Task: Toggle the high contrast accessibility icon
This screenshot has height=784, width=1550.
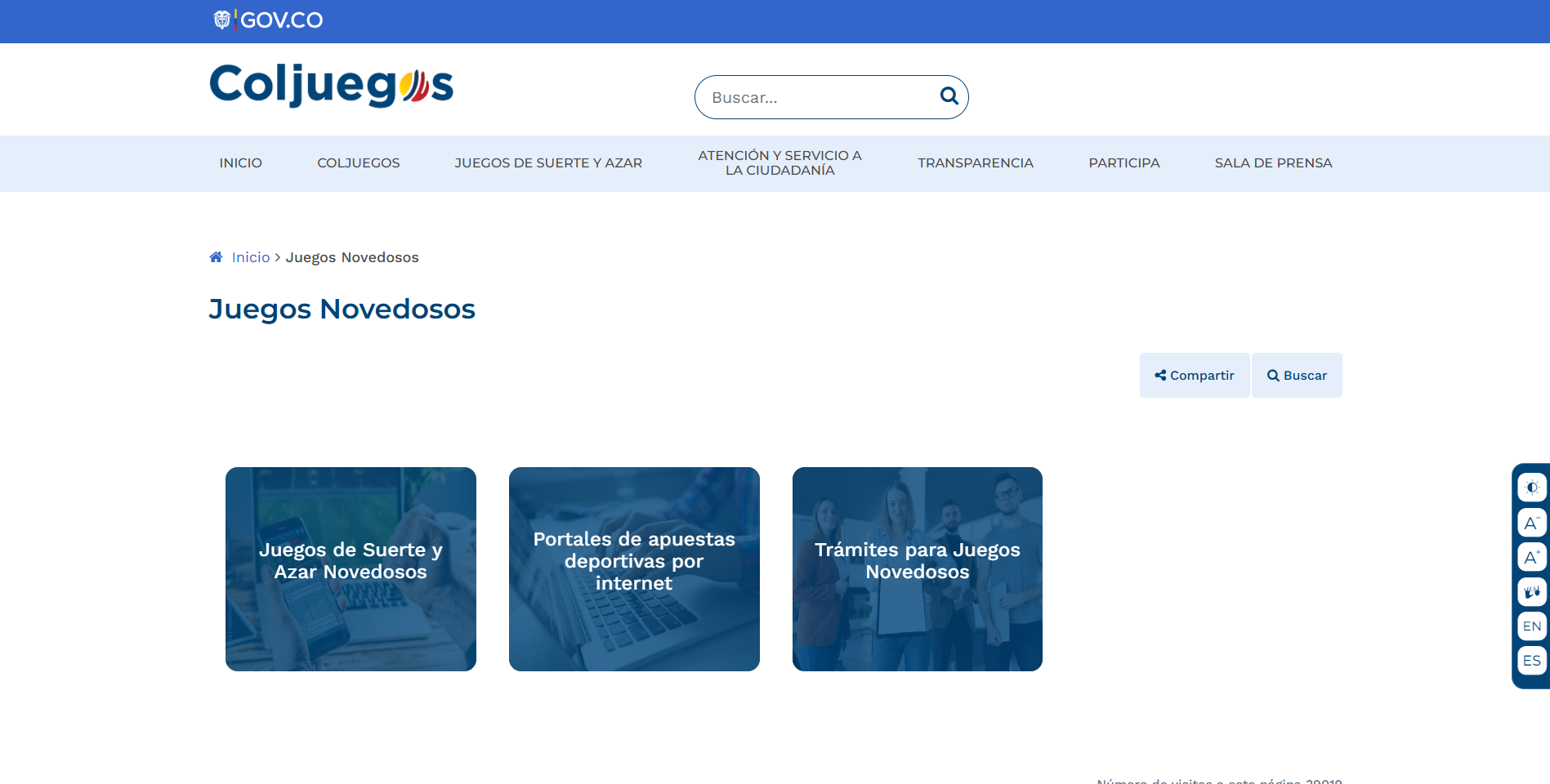Action: tap(1532, 488)
